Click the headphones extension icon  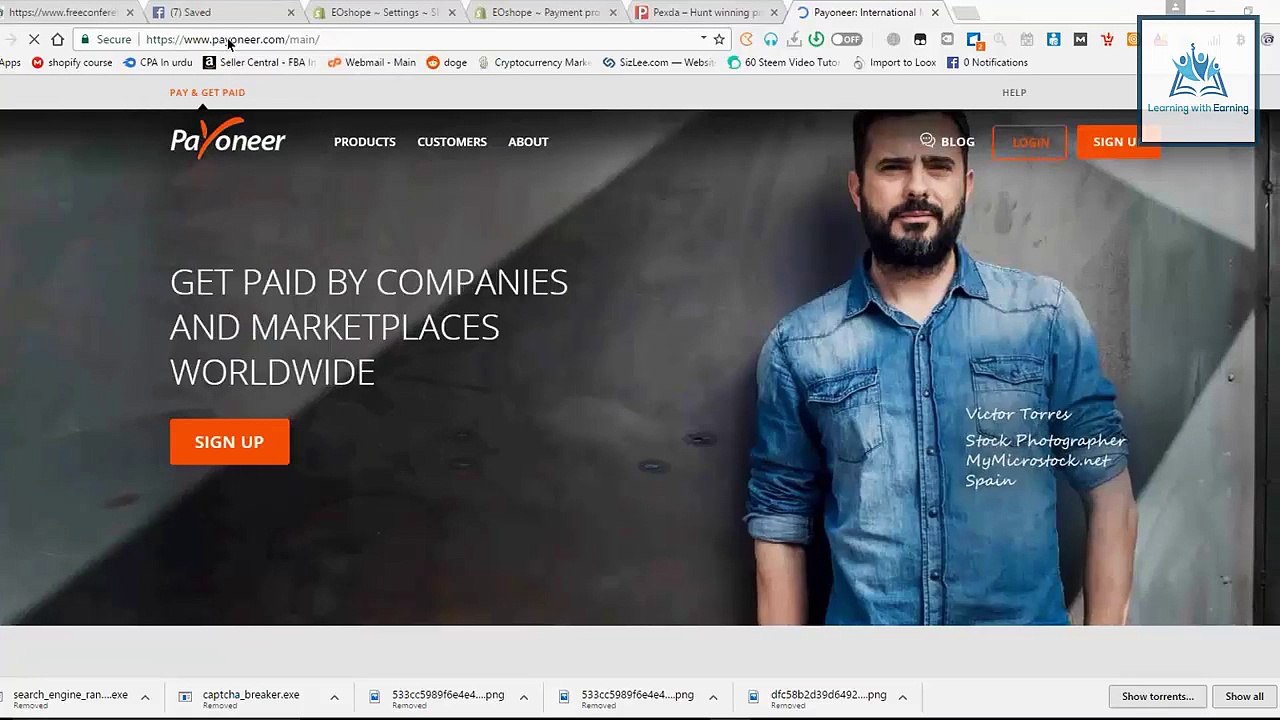771,39
